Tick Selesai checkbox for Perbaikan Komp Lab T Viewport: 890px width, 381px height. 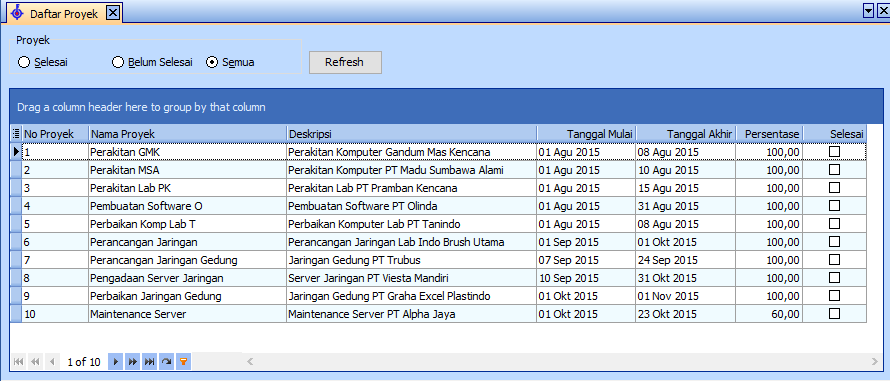pos(834,224)
